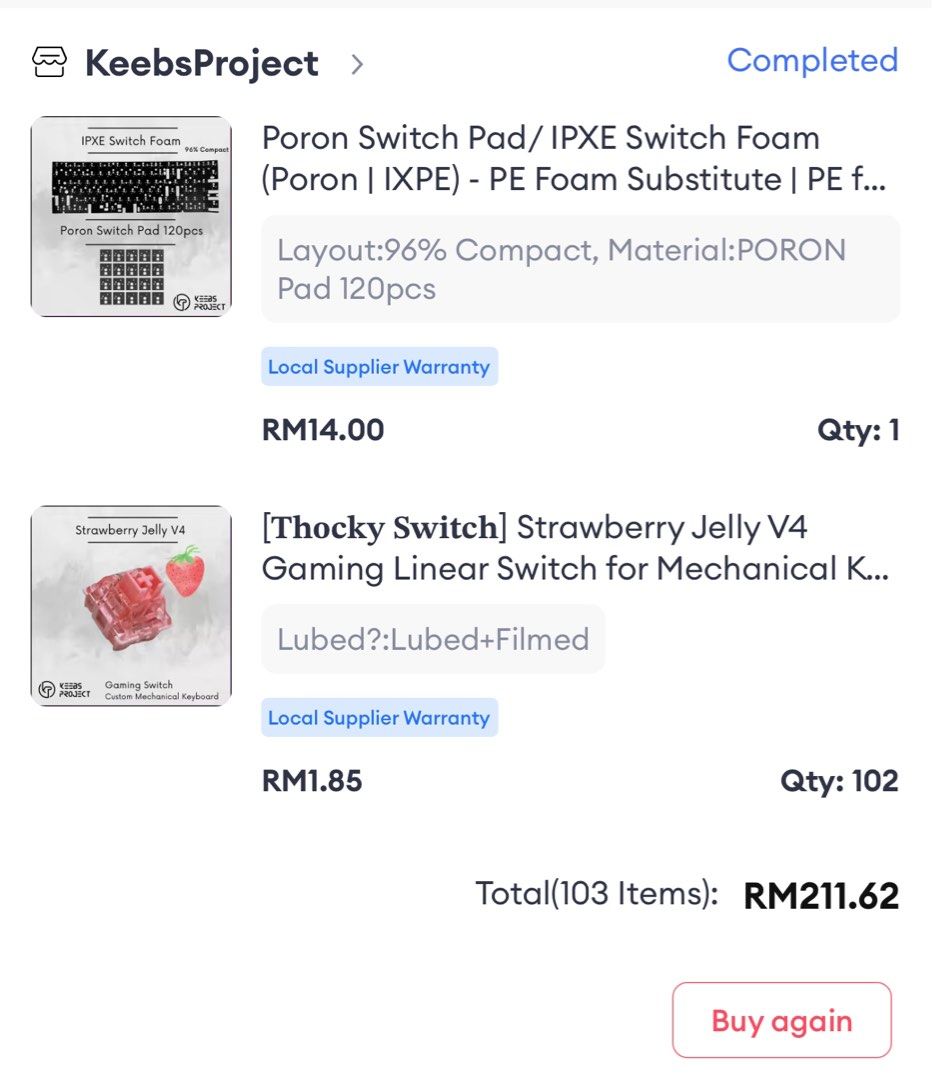Click the Local Supplier Warranty badge on Strawberry Jelly
932x1080 pixels.
[x=379, y=717]
